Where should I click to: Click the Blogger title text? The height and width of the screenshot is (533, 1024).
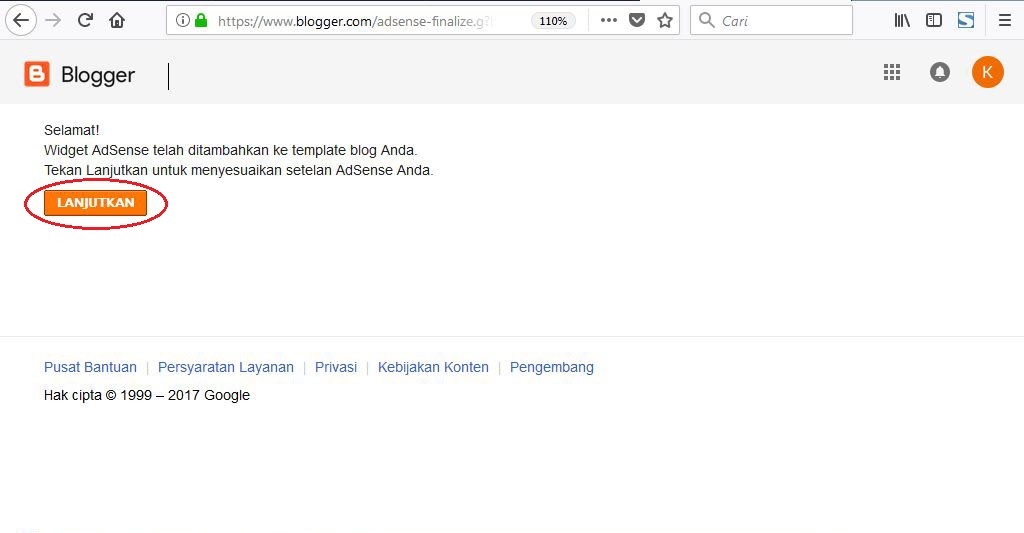(x=98, y=75)
